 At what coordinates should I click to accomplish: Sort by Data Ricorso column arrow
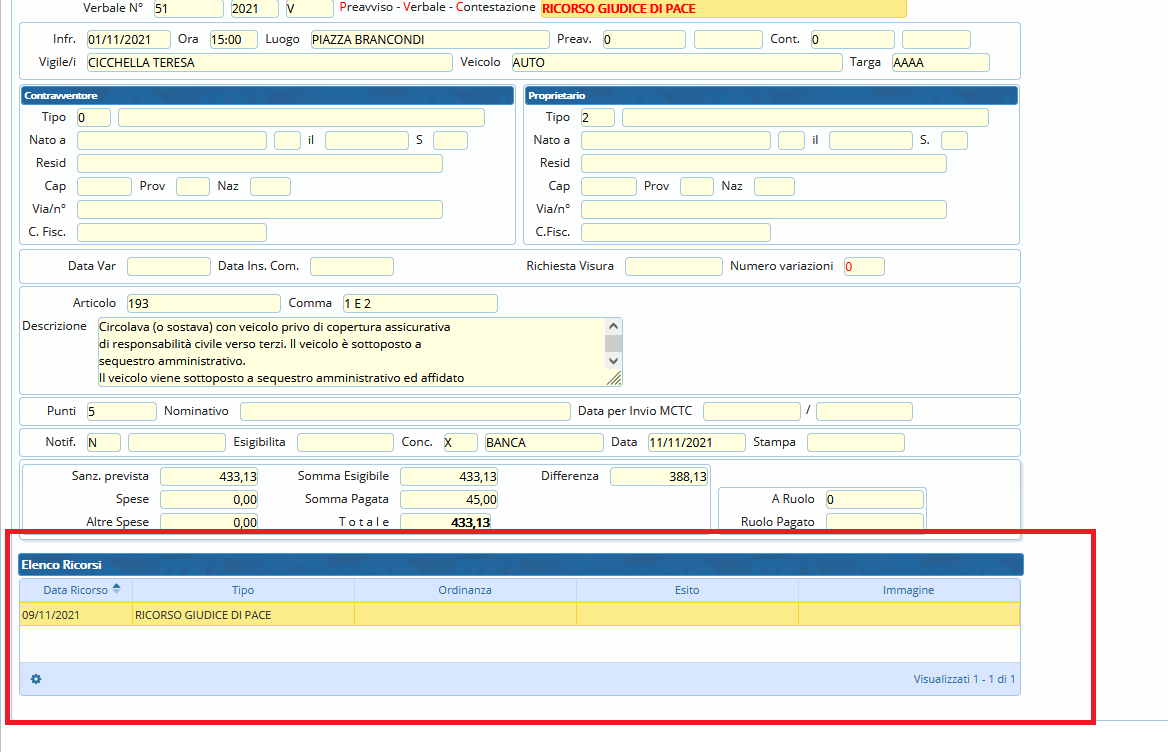coord(116,589)
